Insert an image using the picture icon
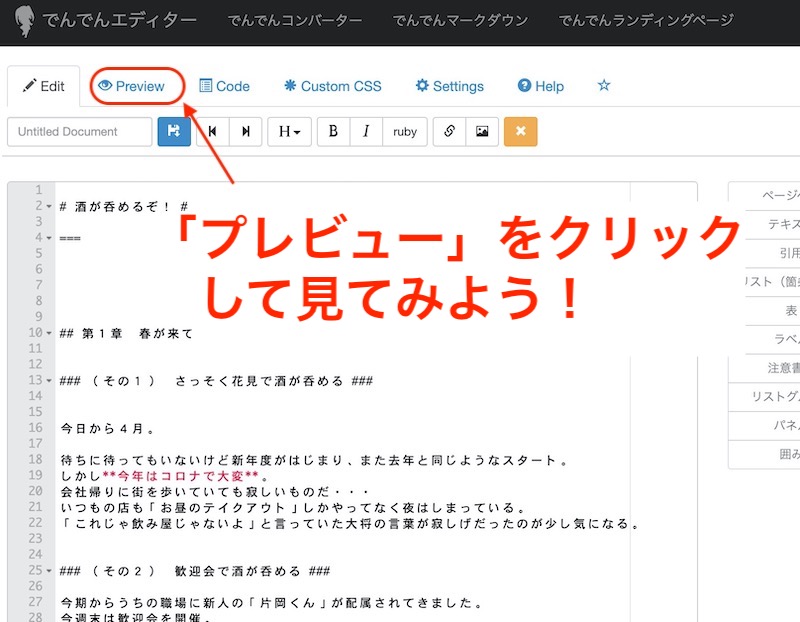The width and height of the screenshot is (800, 622). point(481,132)
